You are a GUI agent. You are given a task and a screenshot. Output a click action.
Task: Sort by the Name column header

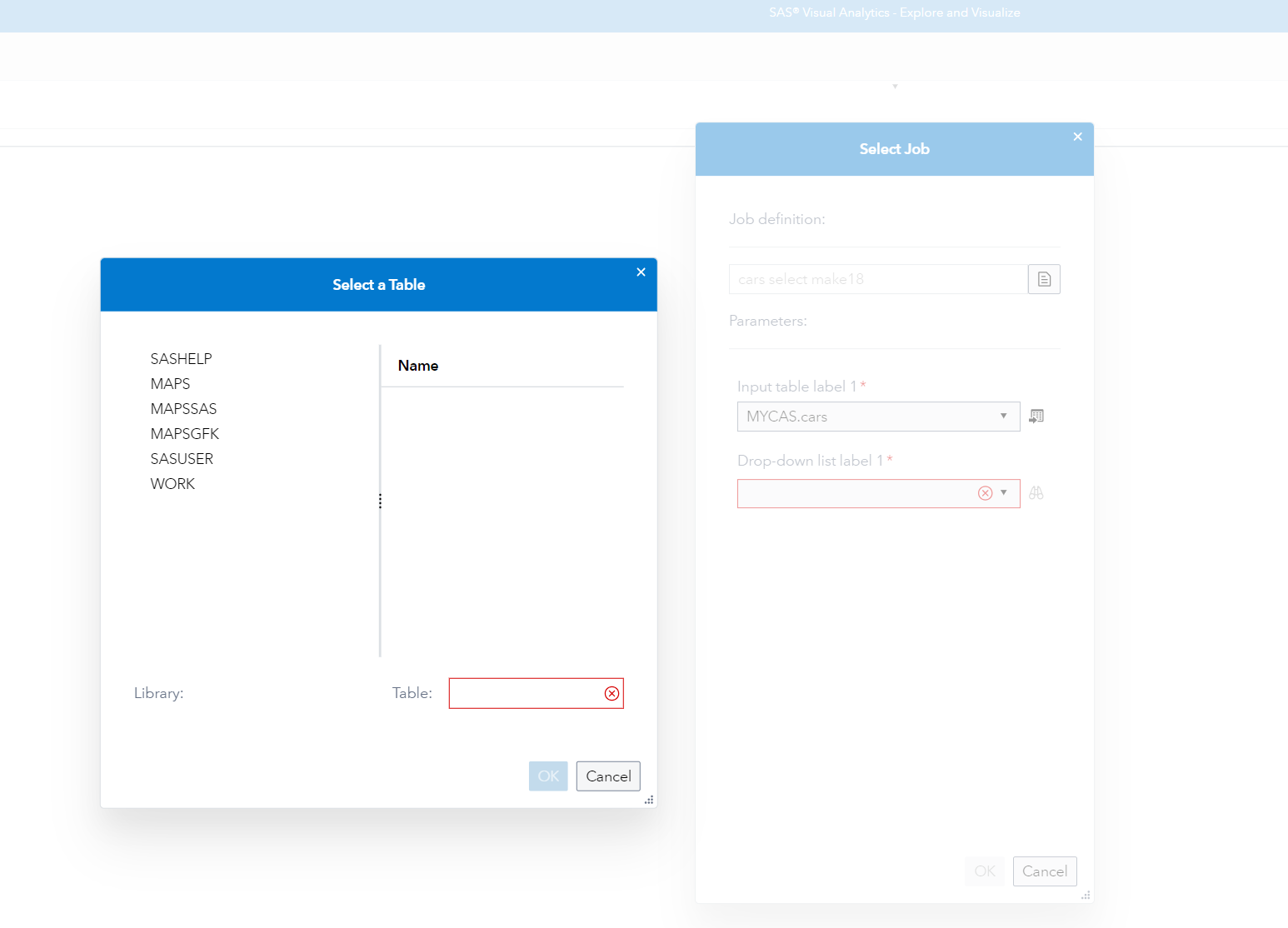pyautogui.click(x=417, y=365)
